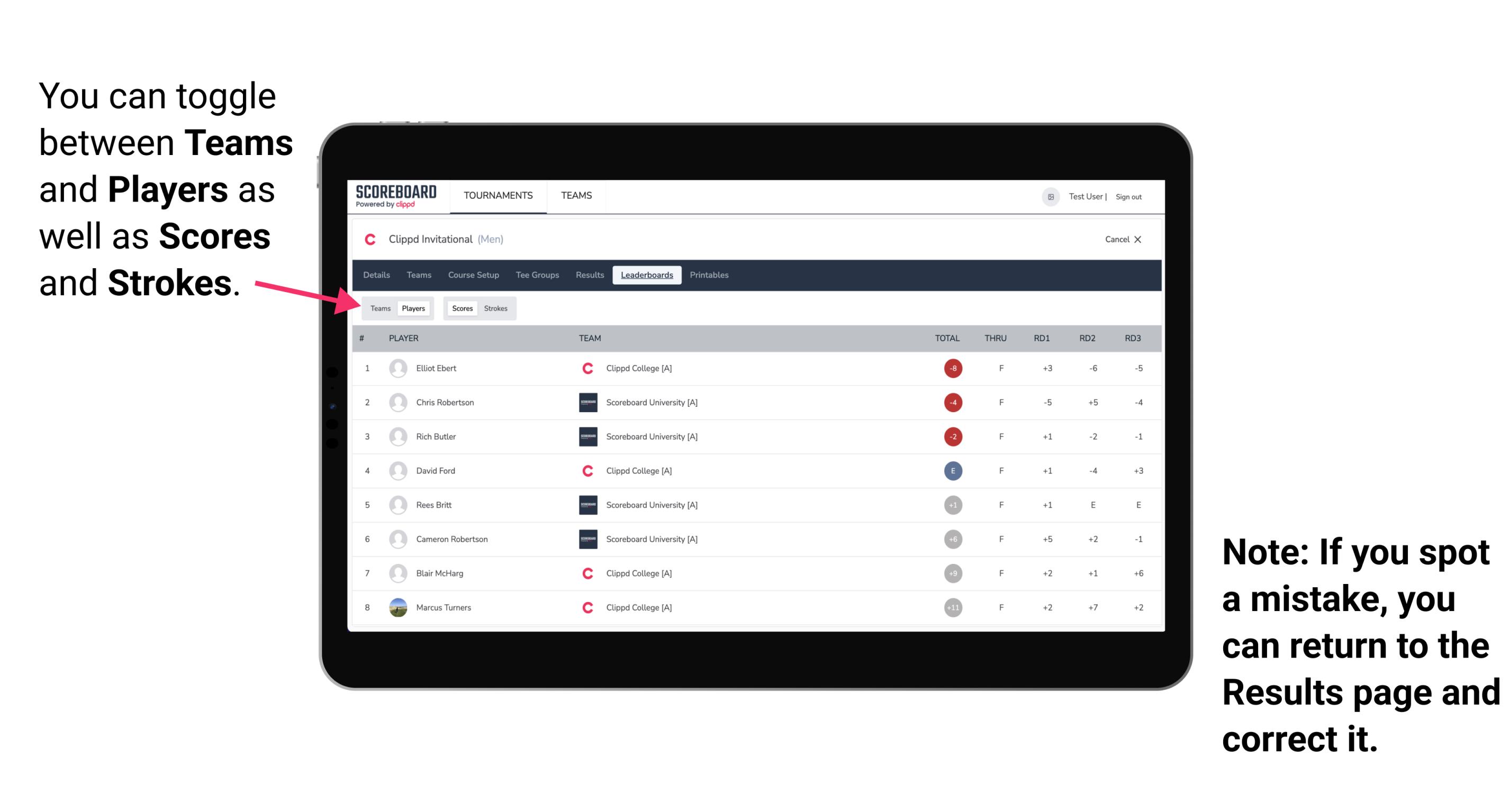Click Elliot Ebert's player avatar icon

click(x=398, y=367)
